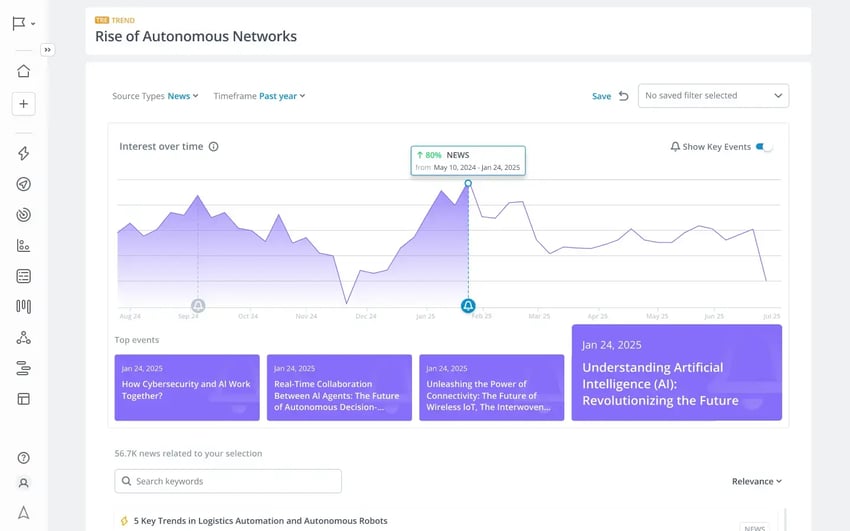Open 'Real-Time Collaboration Between AI Agents' event card
This screenshot has height=531, width=850.
339,387
